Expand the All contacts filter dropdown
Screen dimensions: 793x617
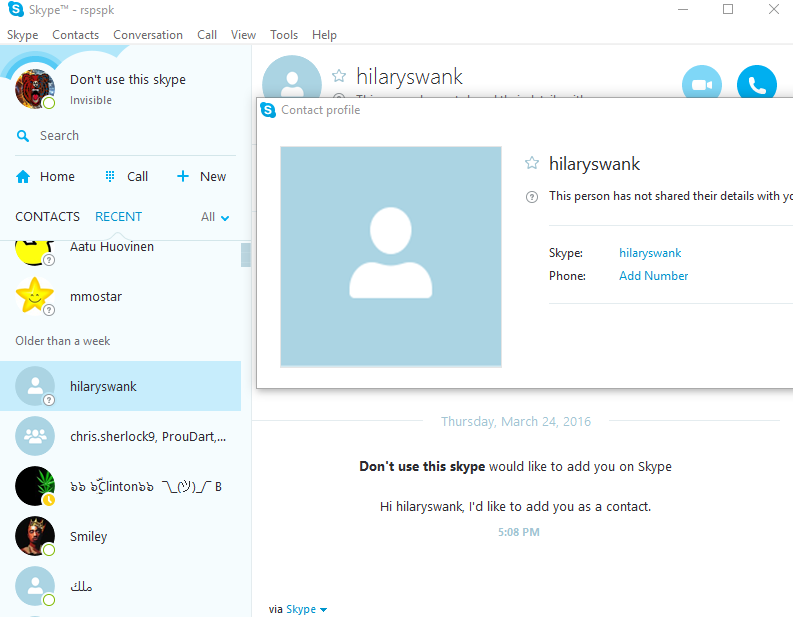coord(215,217)
